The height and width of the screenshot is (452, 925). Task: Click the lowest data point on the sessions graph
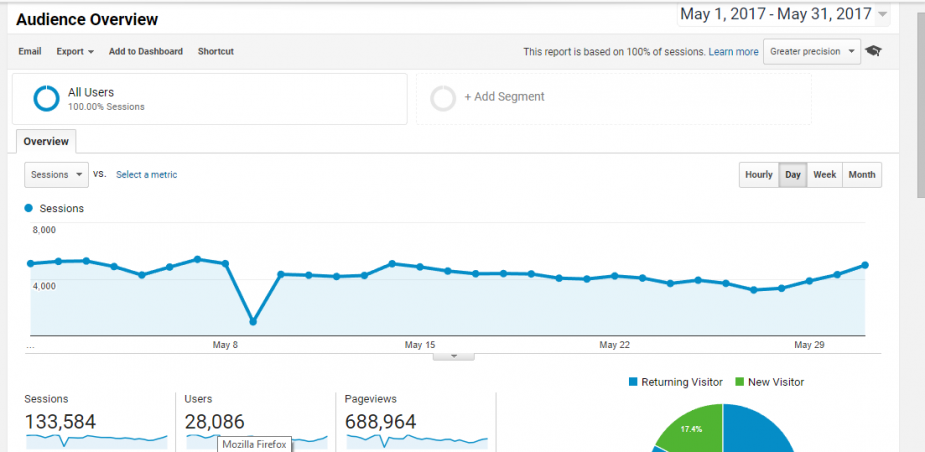(x=253, y=322)
